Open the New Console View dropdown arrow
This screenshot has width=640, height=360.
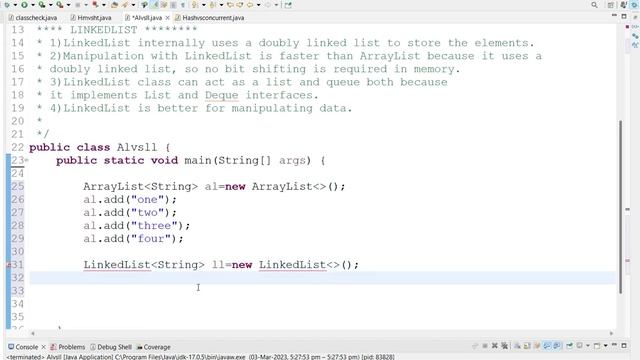[606, 346]
